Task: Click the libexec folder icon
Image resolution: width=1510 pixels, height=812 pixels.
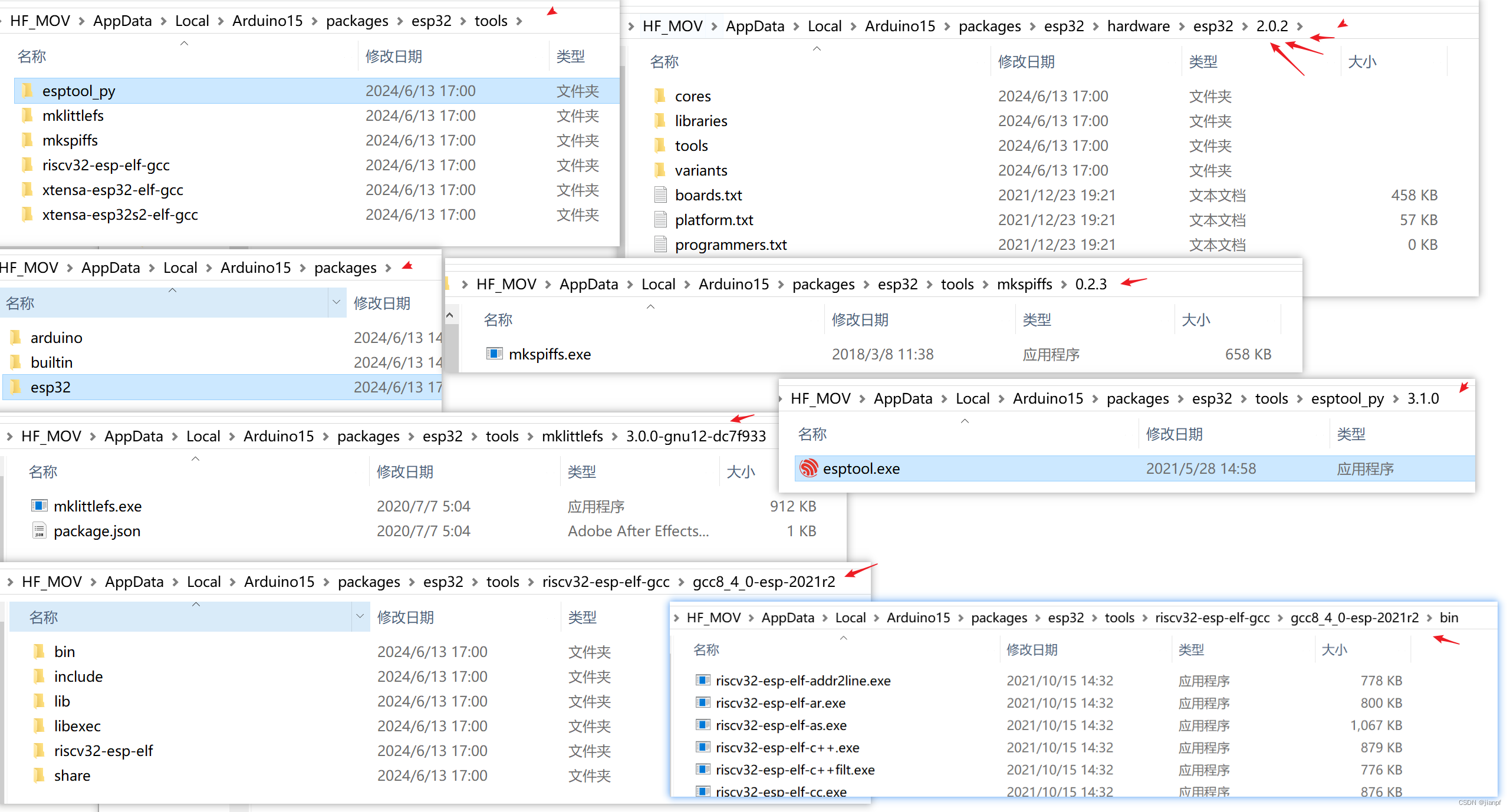Action: (40, 726)
